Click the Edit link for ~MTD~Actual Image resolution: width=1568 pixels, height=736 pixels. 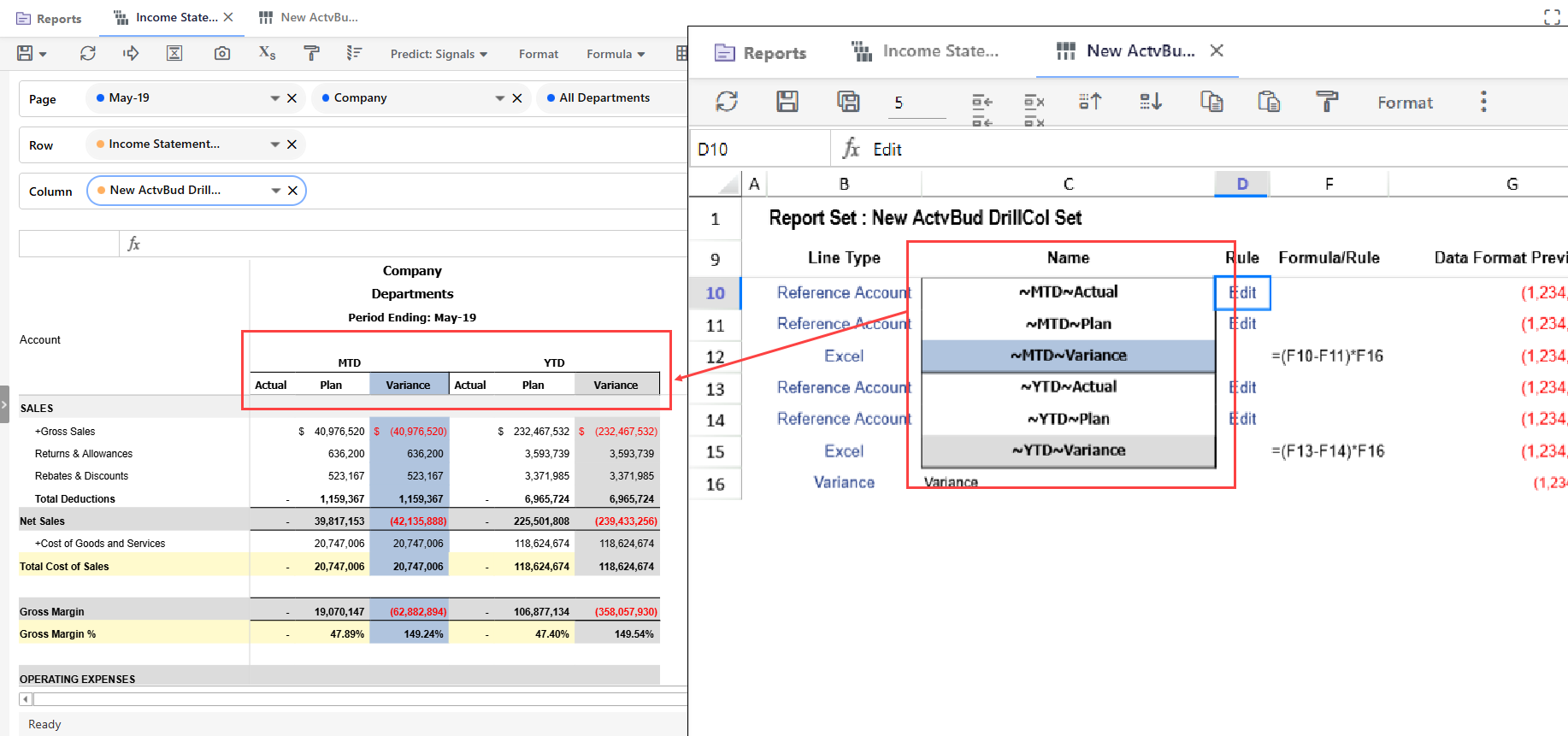[x=1242, y=292]
